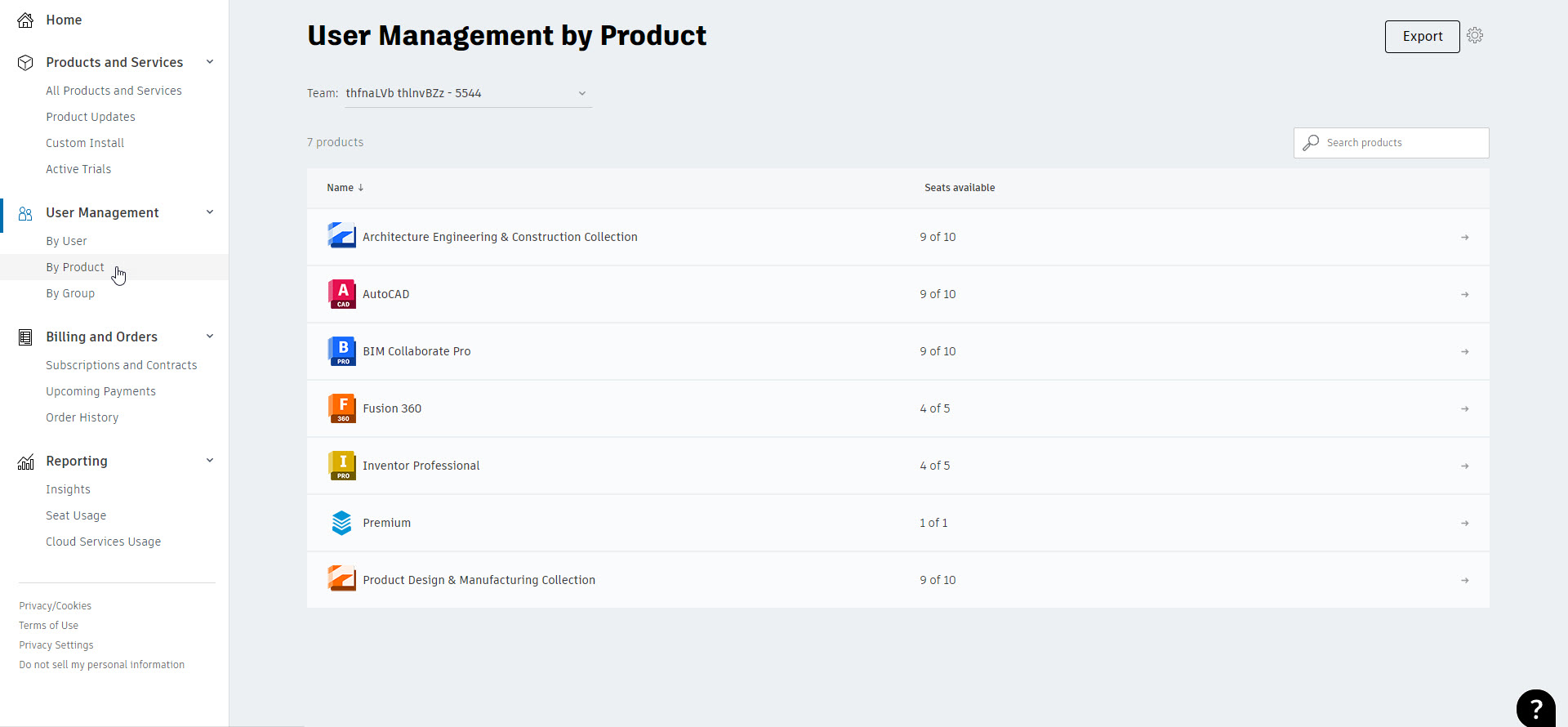Open the Privacy Settings link

[x=56, y=645]
